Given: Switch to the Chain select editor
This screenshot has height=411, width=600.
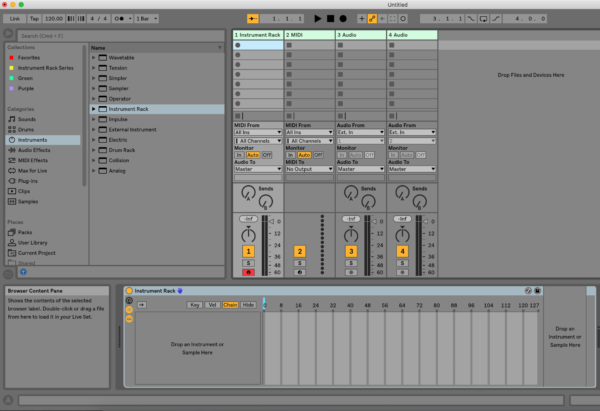Looking at the screenshot, I should point(230,305).
